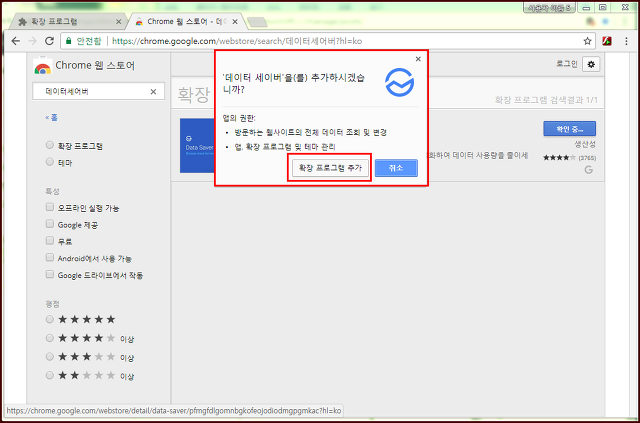Viewport: 640px width, 423px height.
Task: Click the 확인 중... button
Action: click(569, 129)
